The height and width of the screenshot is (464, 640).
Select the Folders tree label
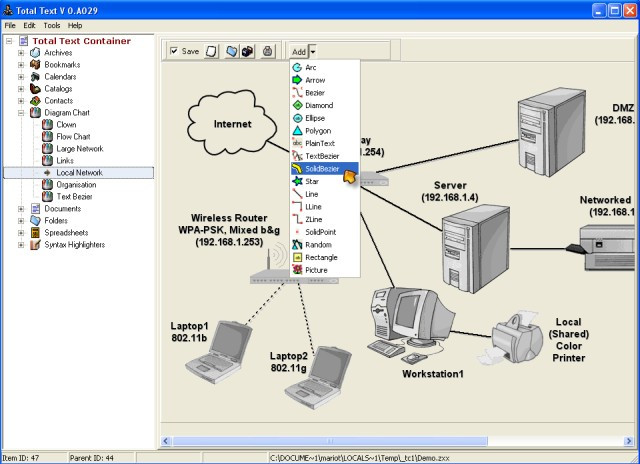click(x=56, y=221)
